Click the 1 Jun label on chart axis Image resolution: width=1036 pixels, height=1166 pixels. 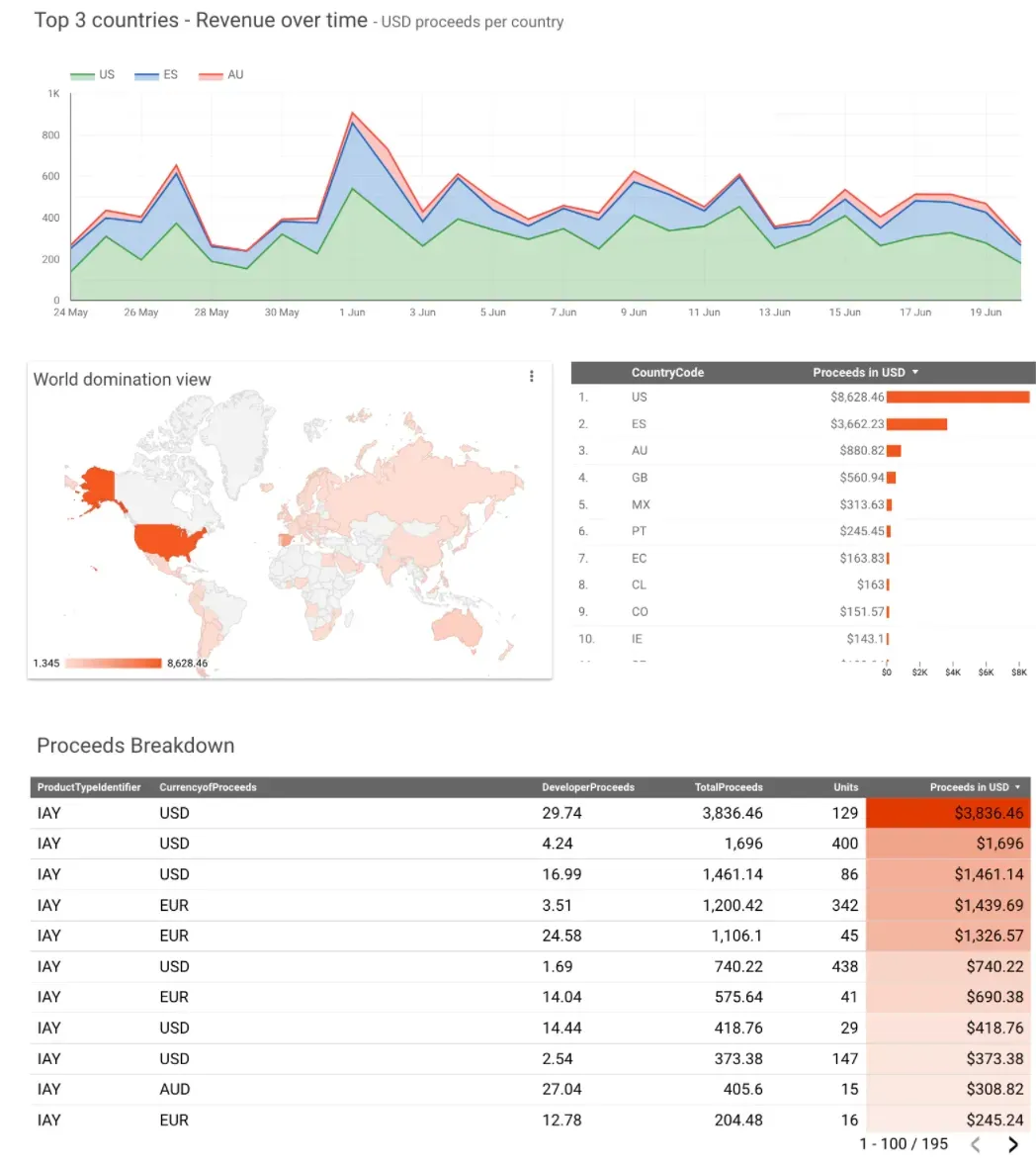[x=352, y=313]
